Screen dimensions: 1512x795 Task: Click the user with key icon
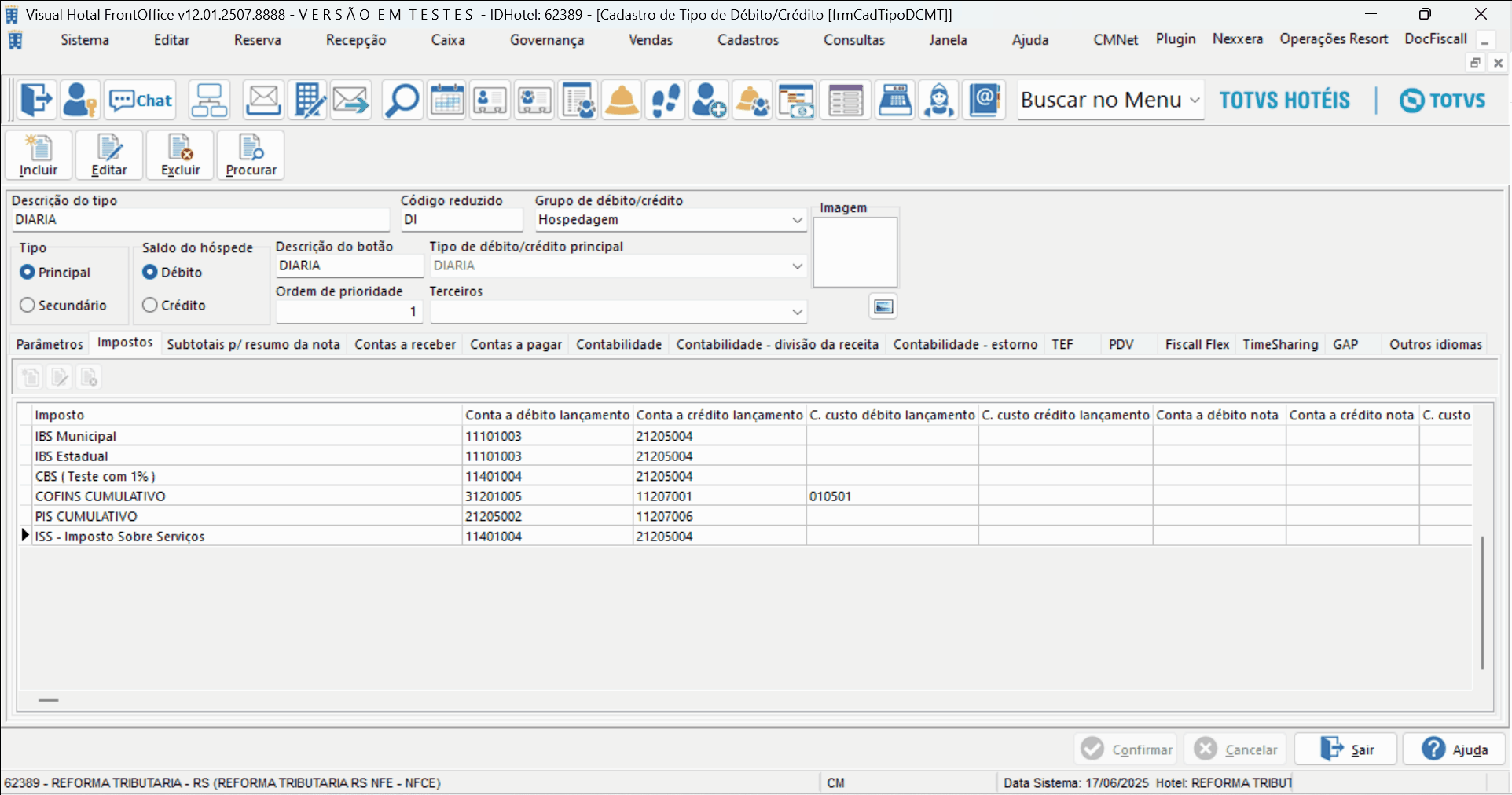[79, 101]
